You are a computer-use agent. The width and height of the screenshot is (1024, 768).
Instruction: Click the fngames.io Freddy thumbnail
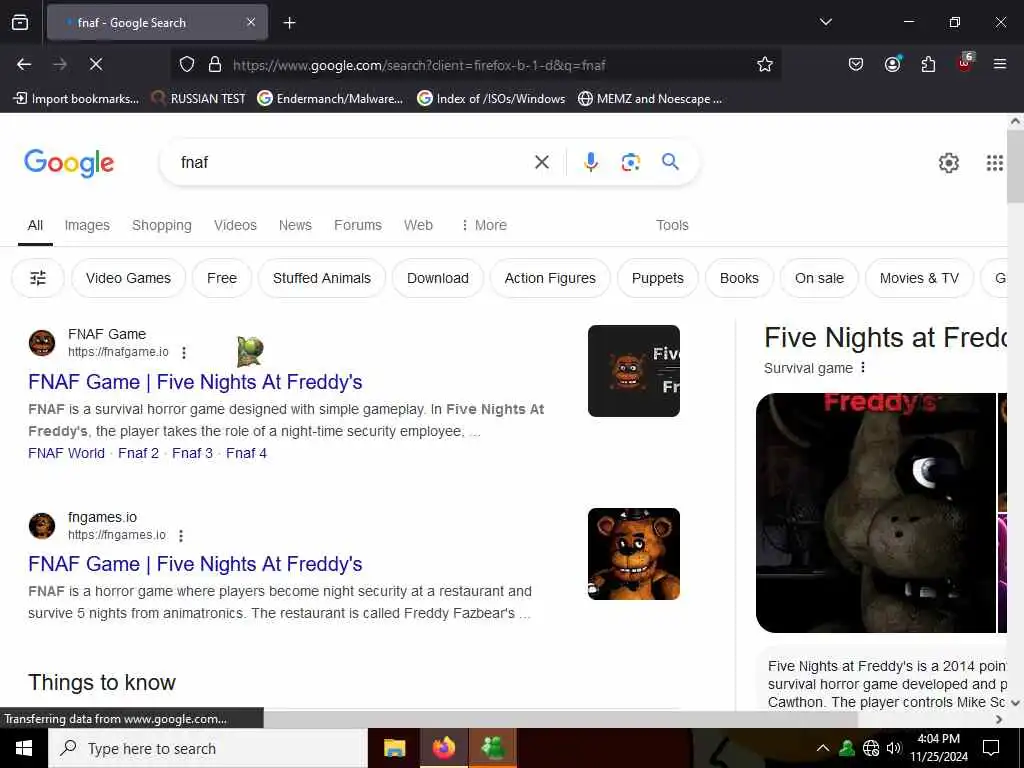click(x=633, y=554)
